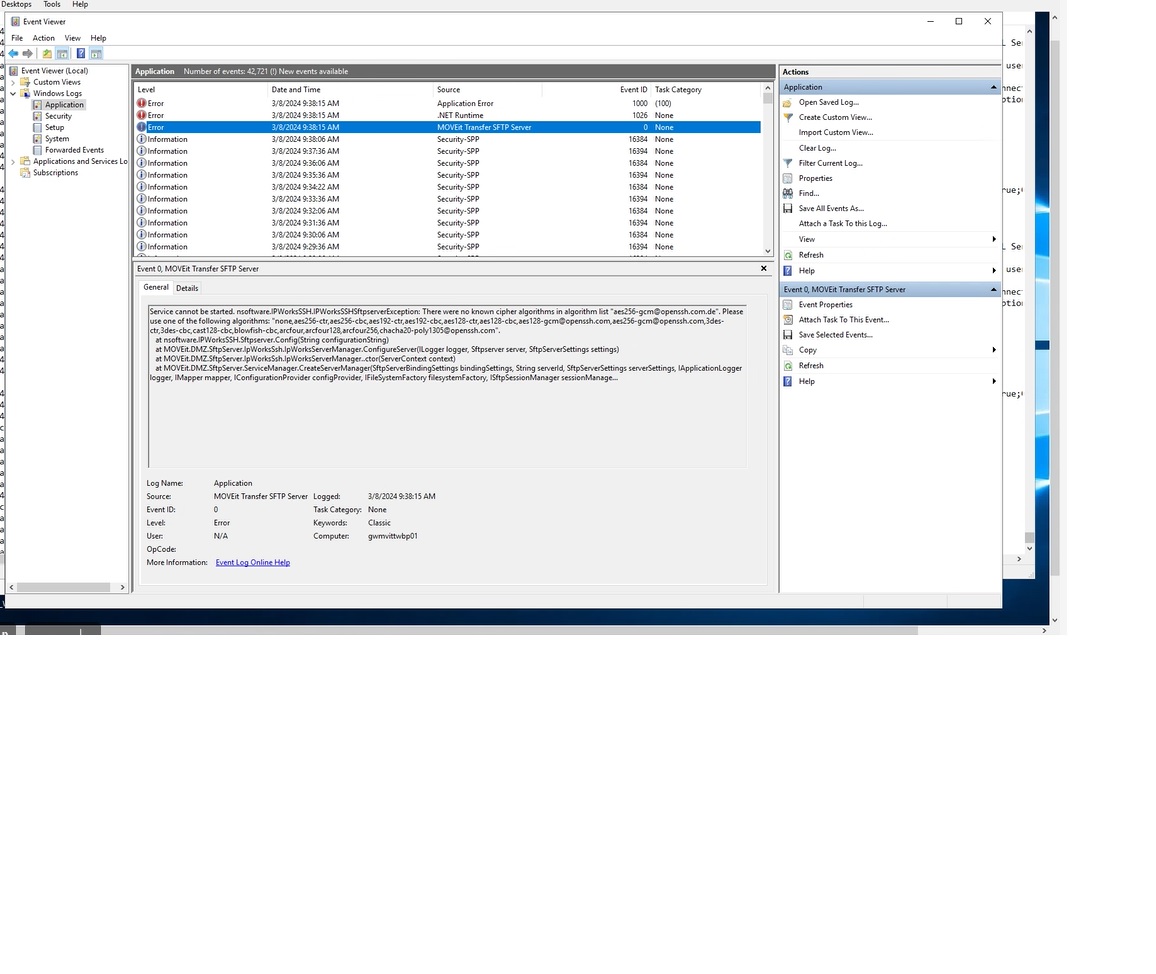Collapse the Windows Logs tree node
The height and width of the screenshot is (974, 1156).
[x=14, y=93]
